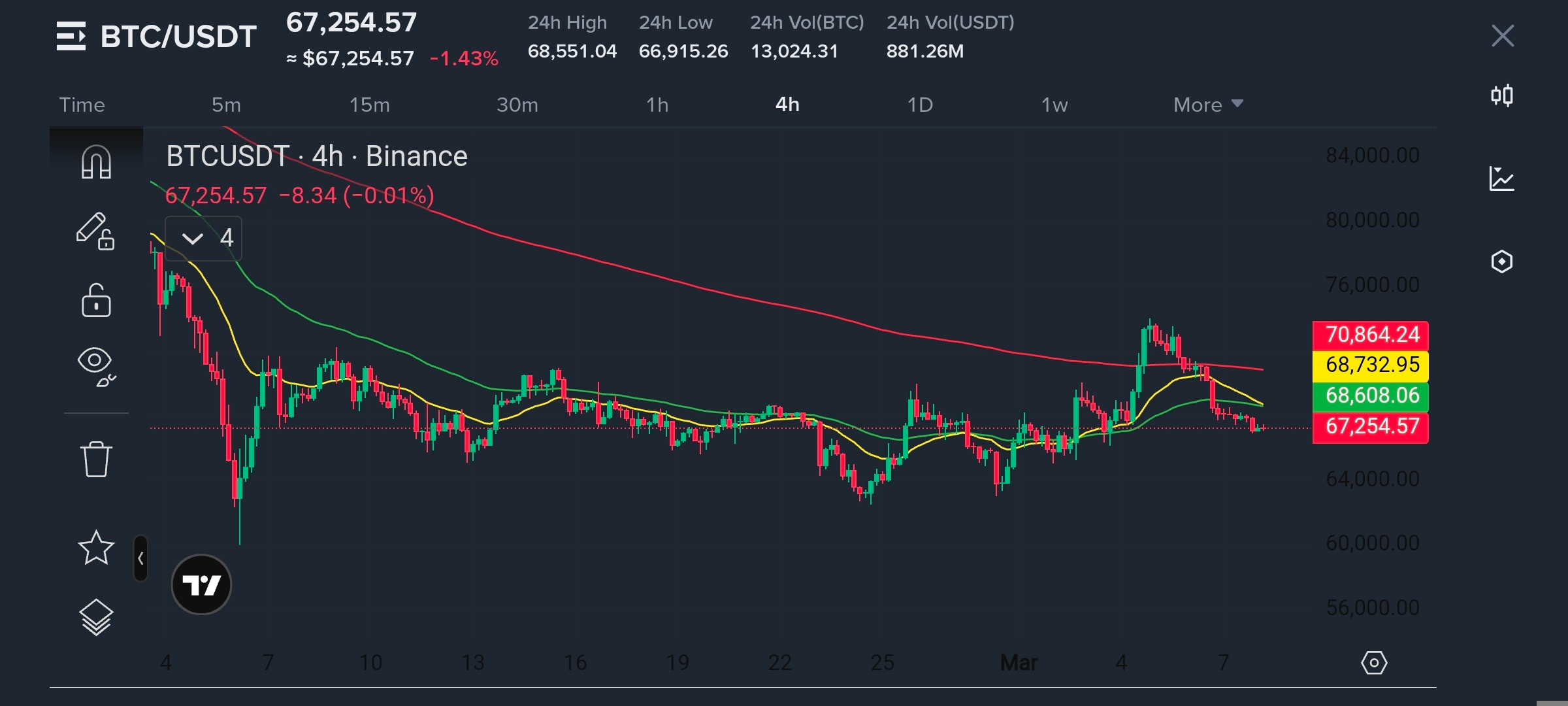The width and height of the screenshot is (1568, 706).
Task: Expand the indicator legend showing 4
Action: [x=203, y=238]
